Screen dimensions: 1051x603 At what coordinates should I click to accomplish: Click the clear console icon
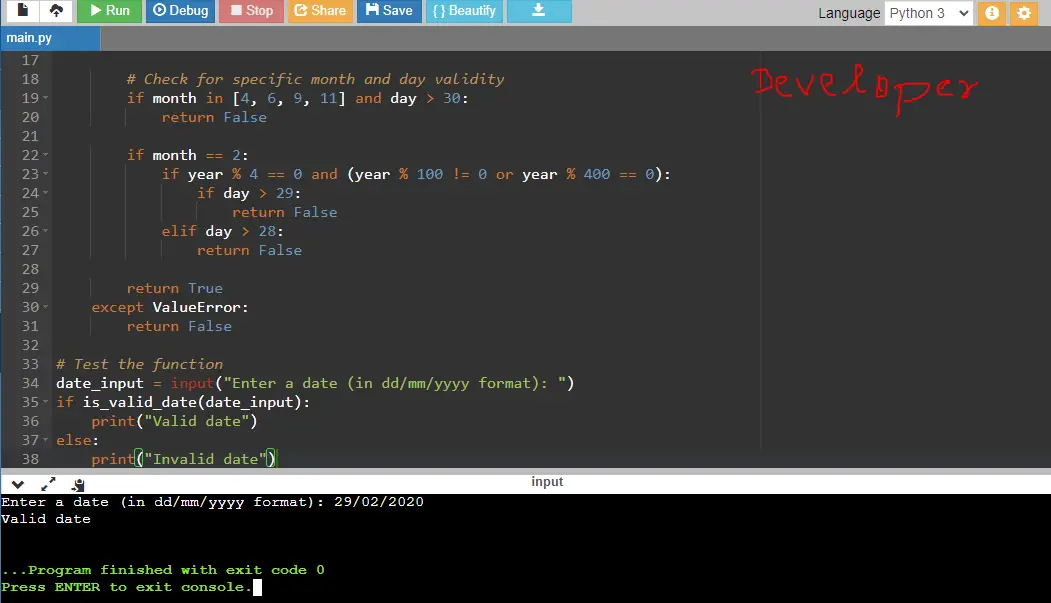tap(78, 484)
